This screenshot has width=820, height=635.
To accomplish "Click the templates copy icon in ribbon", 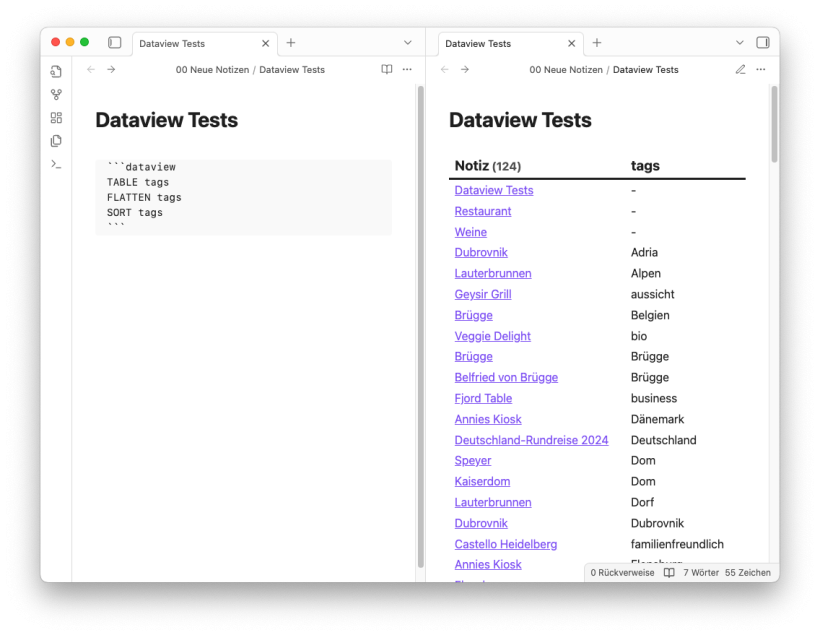I will click(x=56, y=141).
